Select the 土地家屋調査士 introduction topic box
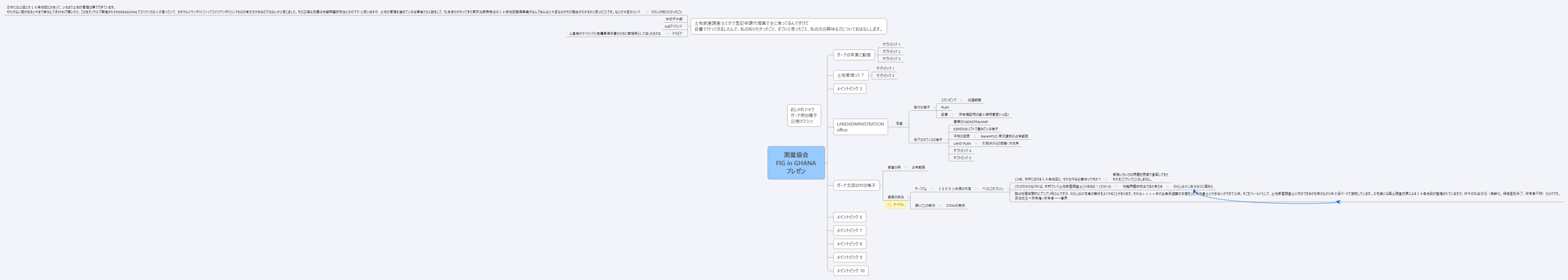Image resolution: width=1568 pixels, height=280 pixels. tap(788, 26)
